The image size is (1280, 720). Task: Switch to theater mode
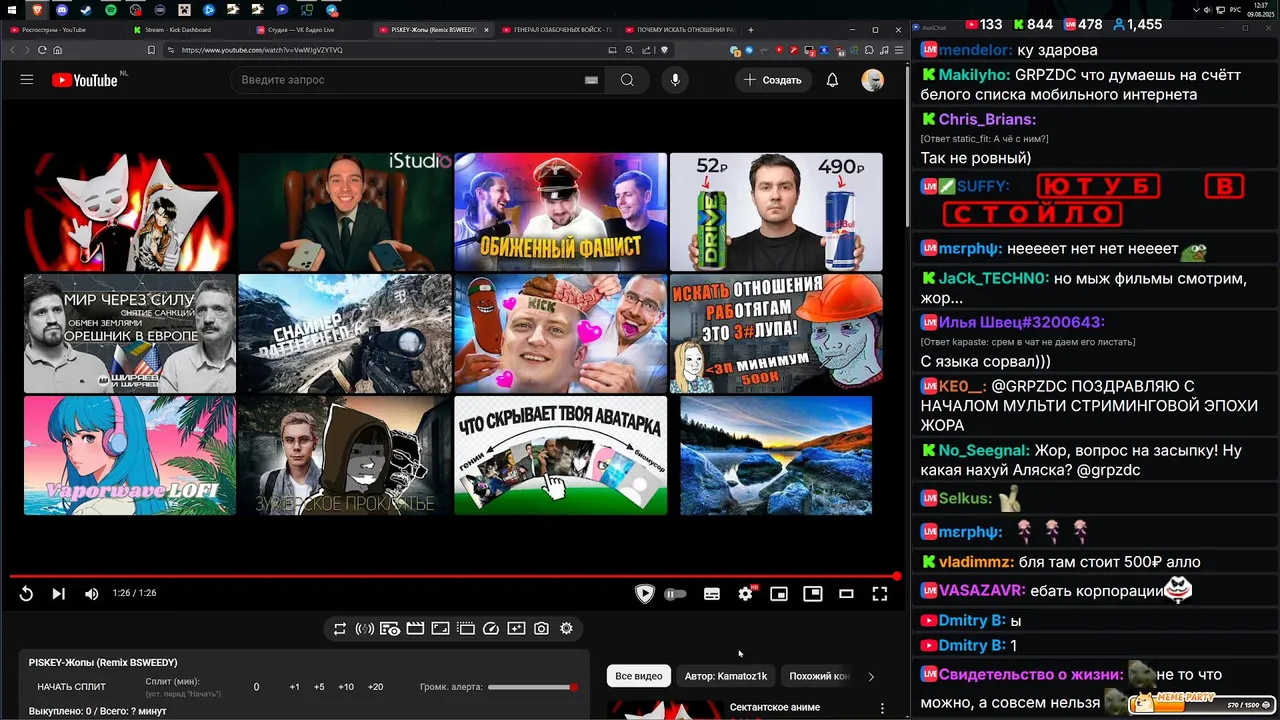click(x=846, y=594)
